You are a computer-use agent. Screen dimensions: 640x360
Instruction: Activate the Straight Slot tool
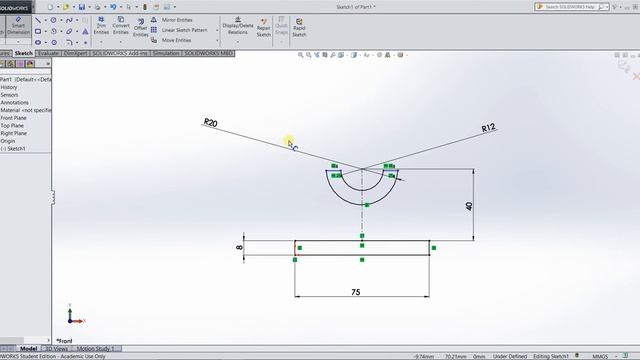38,42
